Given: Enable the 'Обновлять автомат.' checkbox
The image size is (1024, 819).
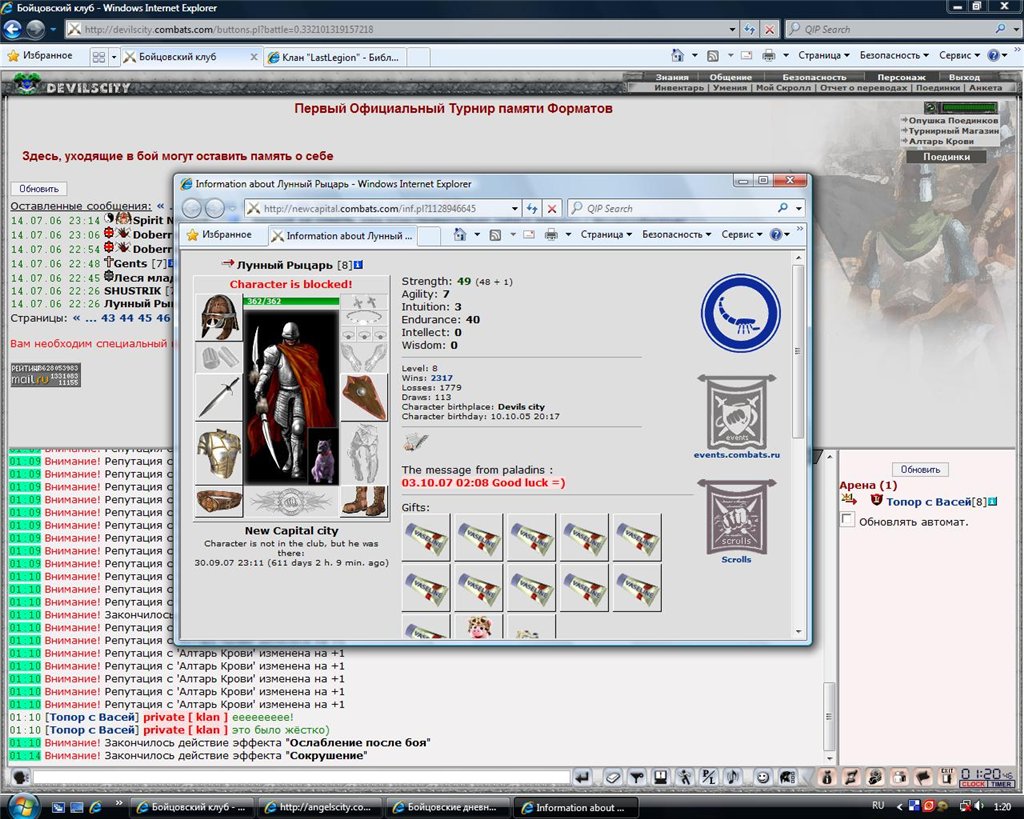Looking at the screenshot, I should click(x=848, y=520).
